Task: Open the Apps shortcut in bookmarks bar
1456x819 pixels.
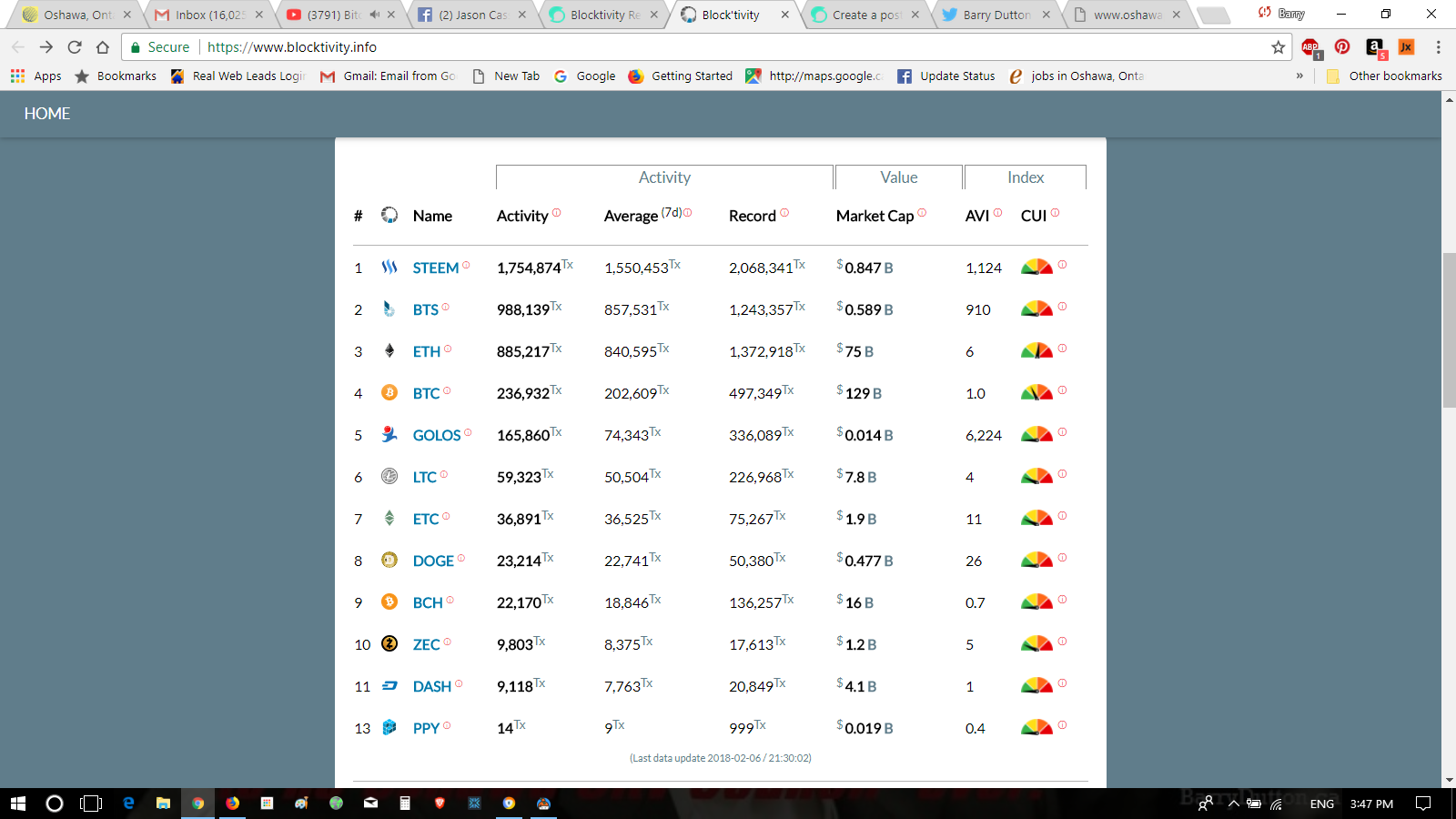Action: click(x=36, y=76)
